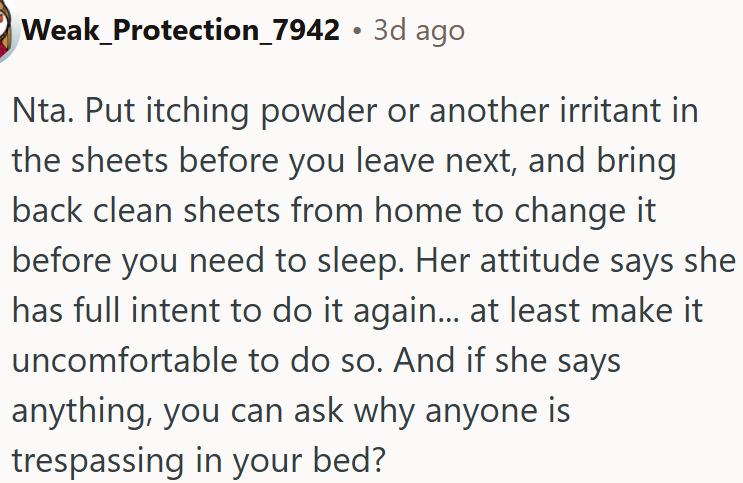Viewport: 743px width, 483px height.
Task: Open Weak_Protection_7942's avatar image
Action: (8, 31)
